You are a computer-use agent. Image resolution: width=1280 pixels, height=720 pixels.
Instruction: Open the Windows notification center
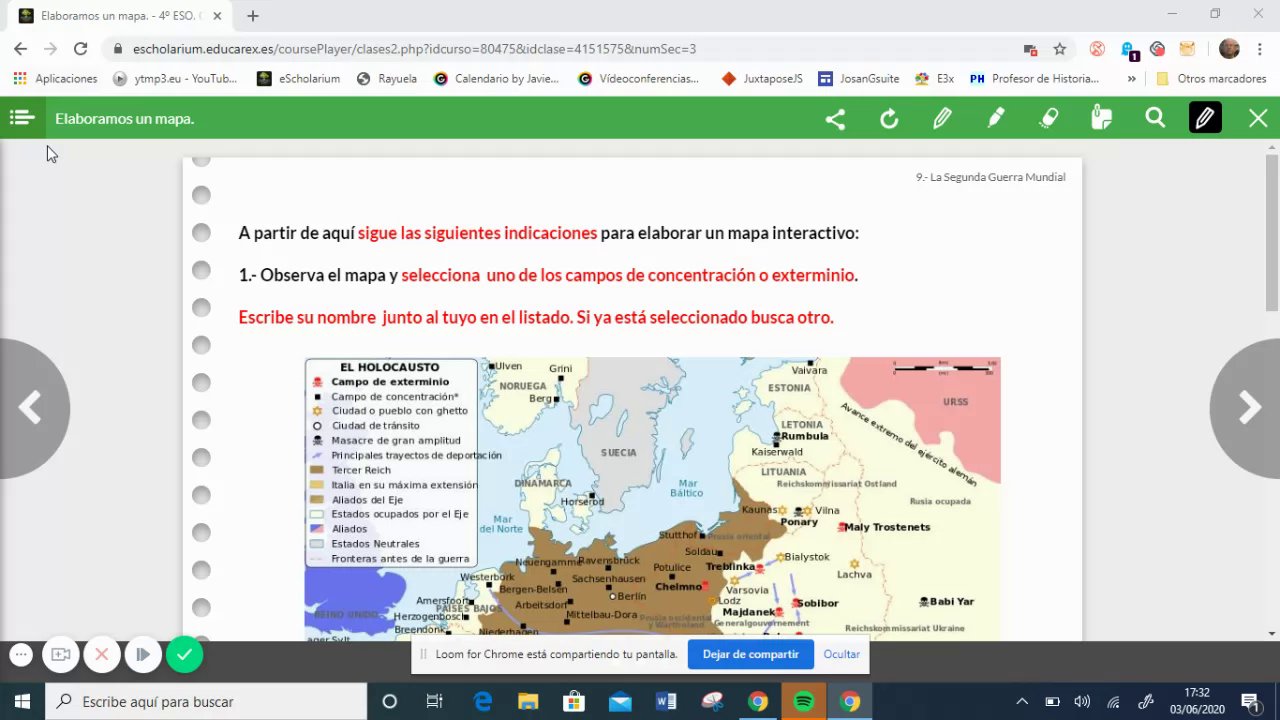pos(1249,702)
